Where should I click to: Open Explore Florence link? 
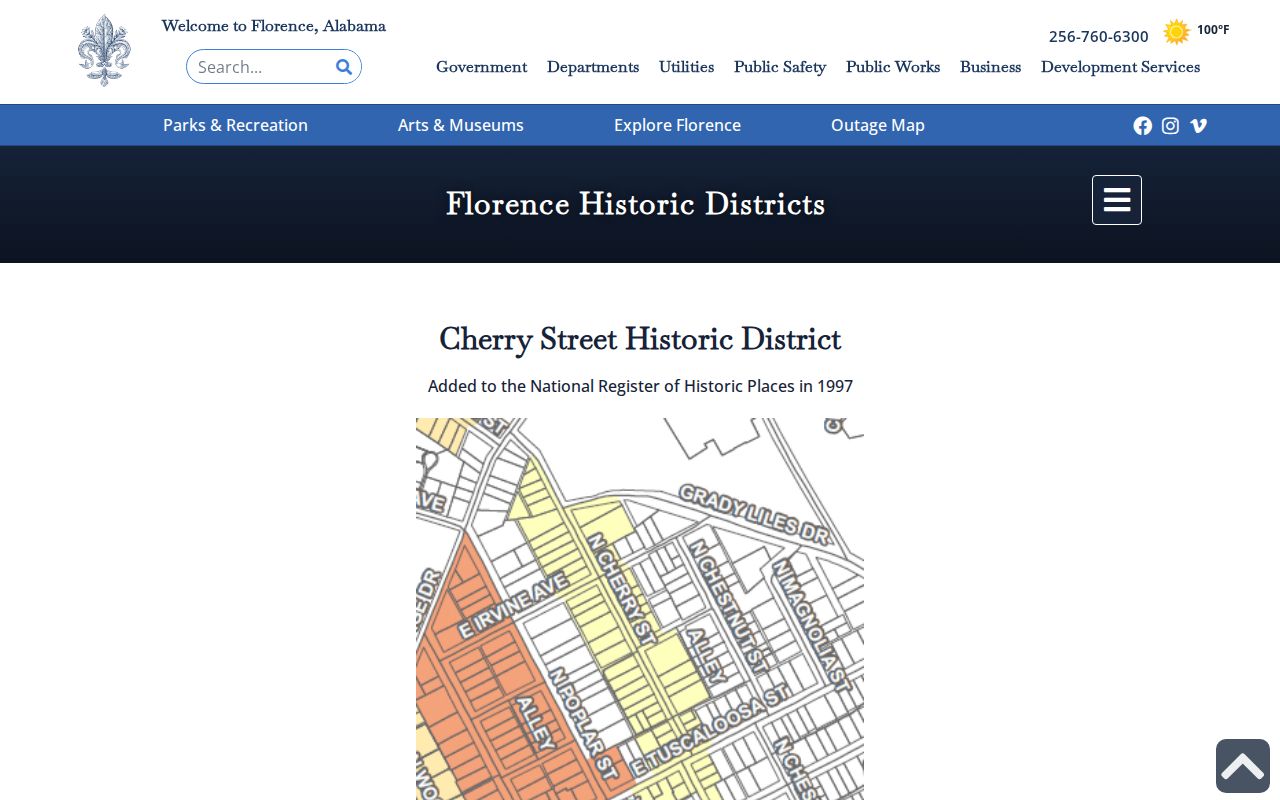click(678, 125)
